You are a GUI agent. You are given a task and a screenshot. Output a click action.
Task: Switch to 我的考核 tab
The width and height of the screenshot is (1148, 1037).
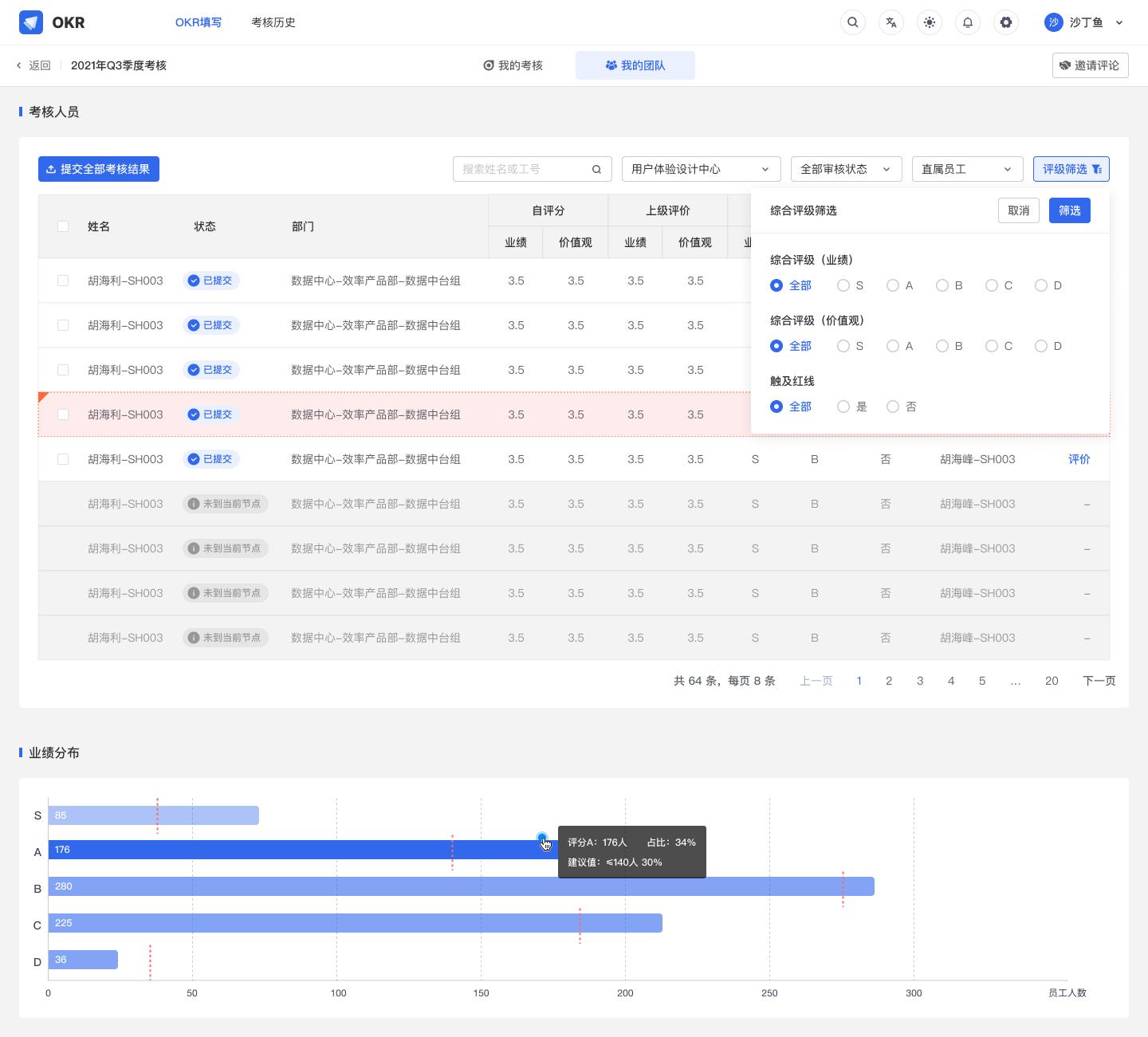(513, 65)
